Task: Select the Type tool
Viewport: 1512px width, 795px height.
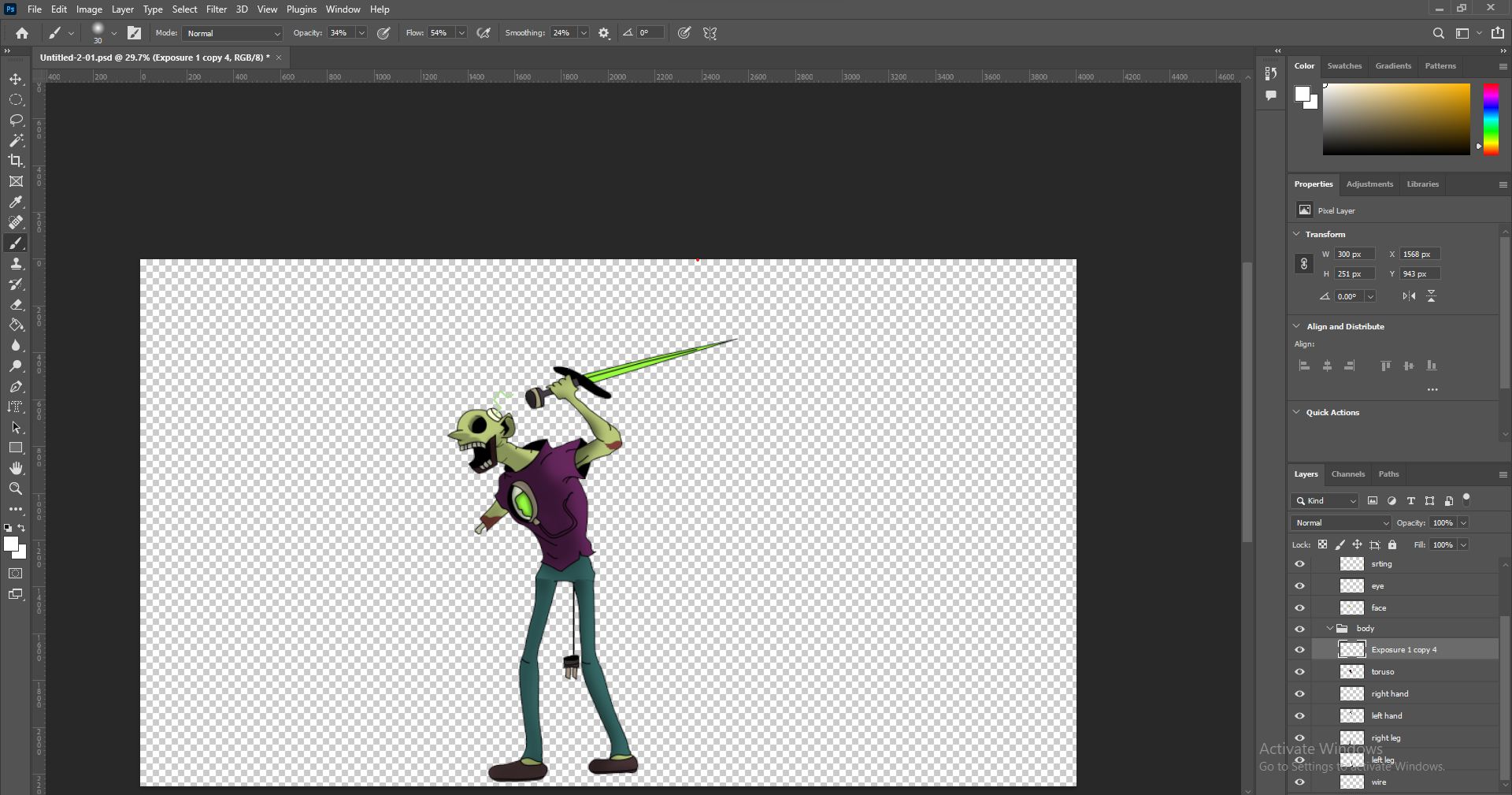Action: pos(16,407)
